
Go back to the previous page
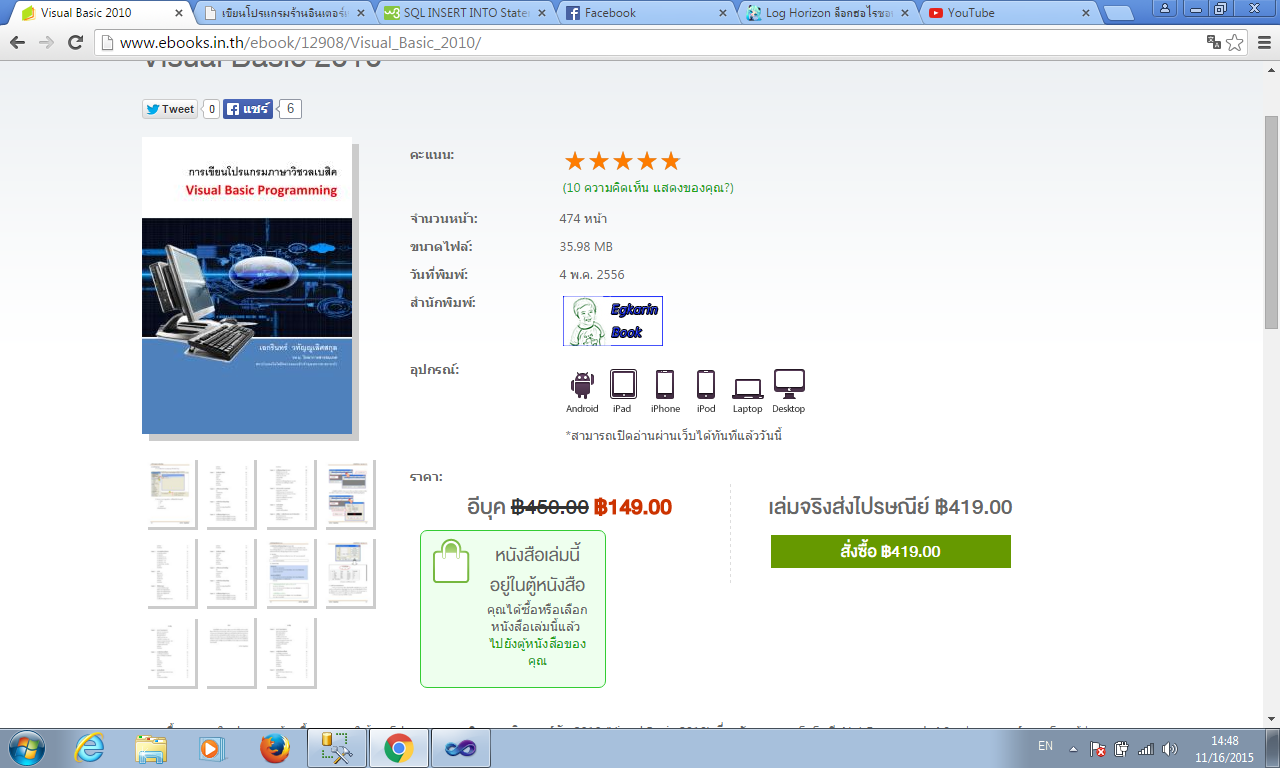(x=18, y=43)
